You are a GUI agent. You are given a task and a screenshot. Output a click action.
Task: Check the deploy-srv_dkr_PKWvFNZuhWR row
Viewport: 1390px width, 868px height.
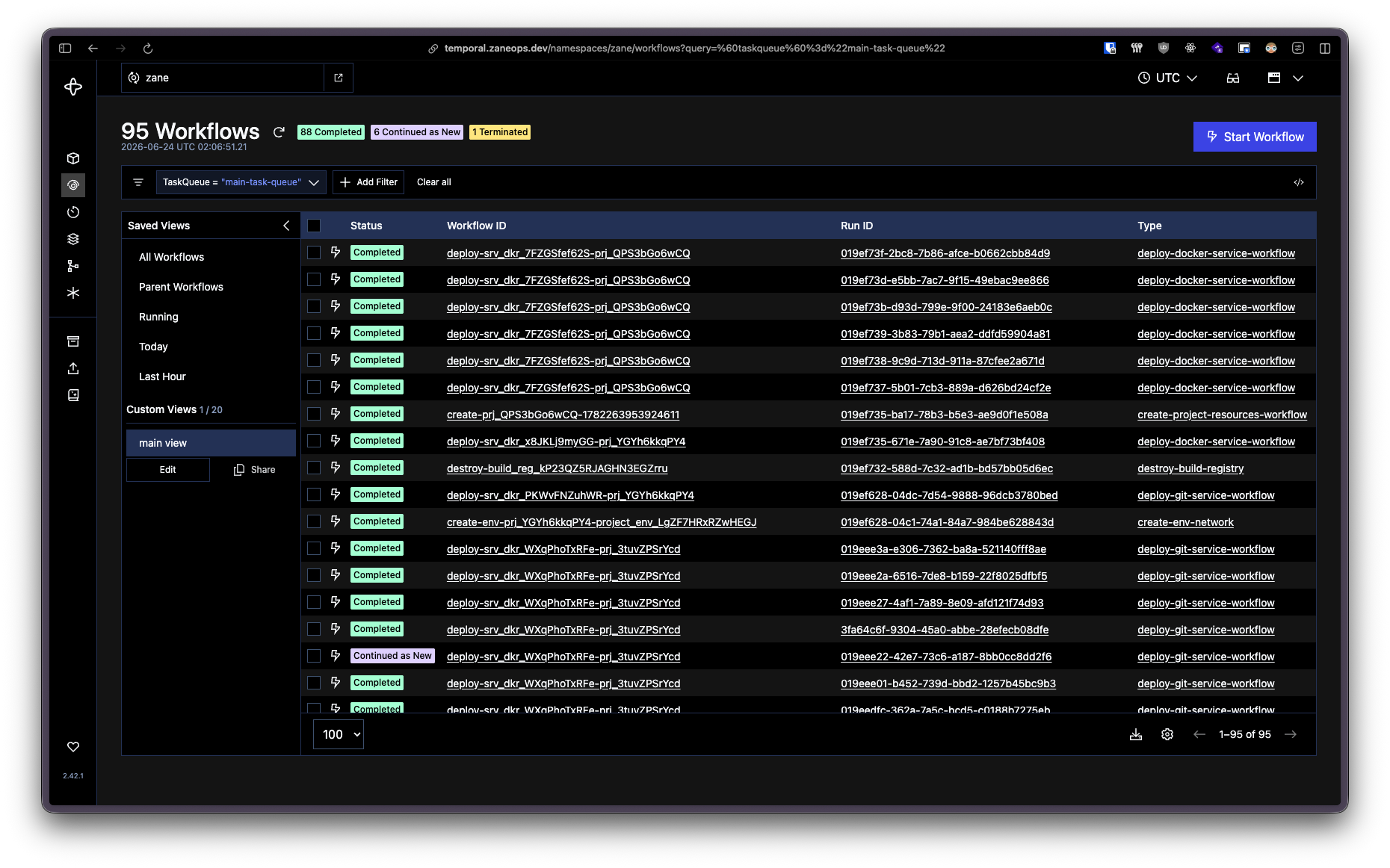point(314,495)
